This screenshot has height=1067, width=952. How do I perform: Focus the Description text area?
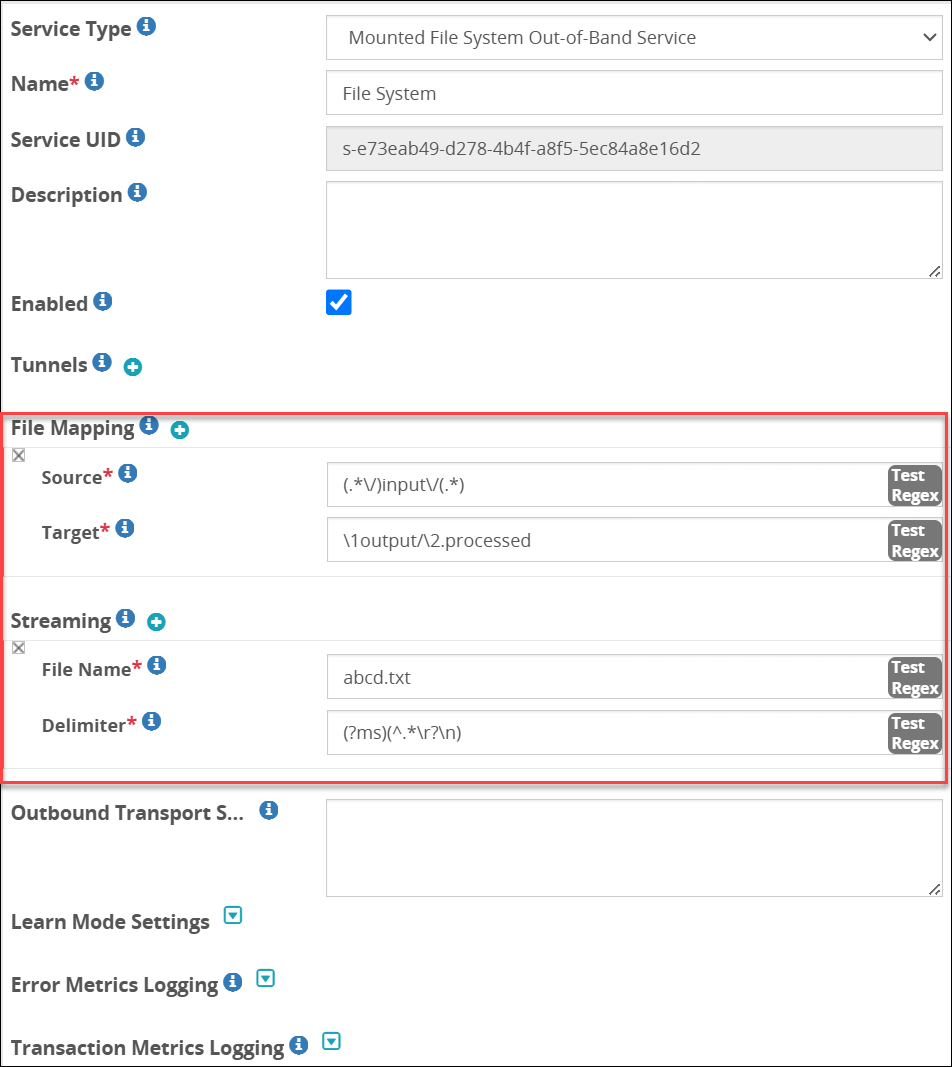[x=634, y=230]
